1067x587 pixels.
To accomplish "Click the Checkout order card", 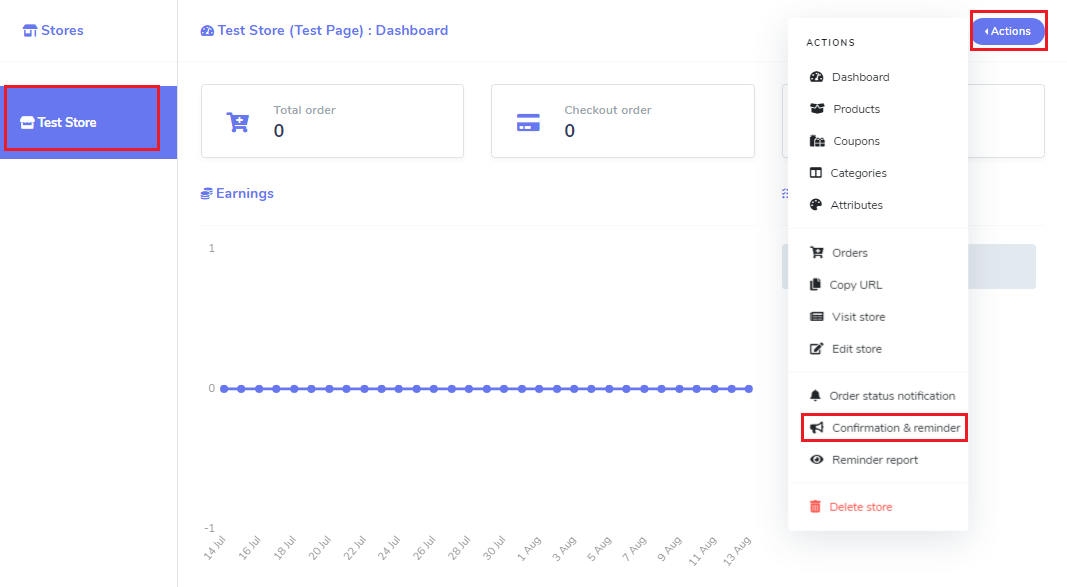I will click(623, 121).
